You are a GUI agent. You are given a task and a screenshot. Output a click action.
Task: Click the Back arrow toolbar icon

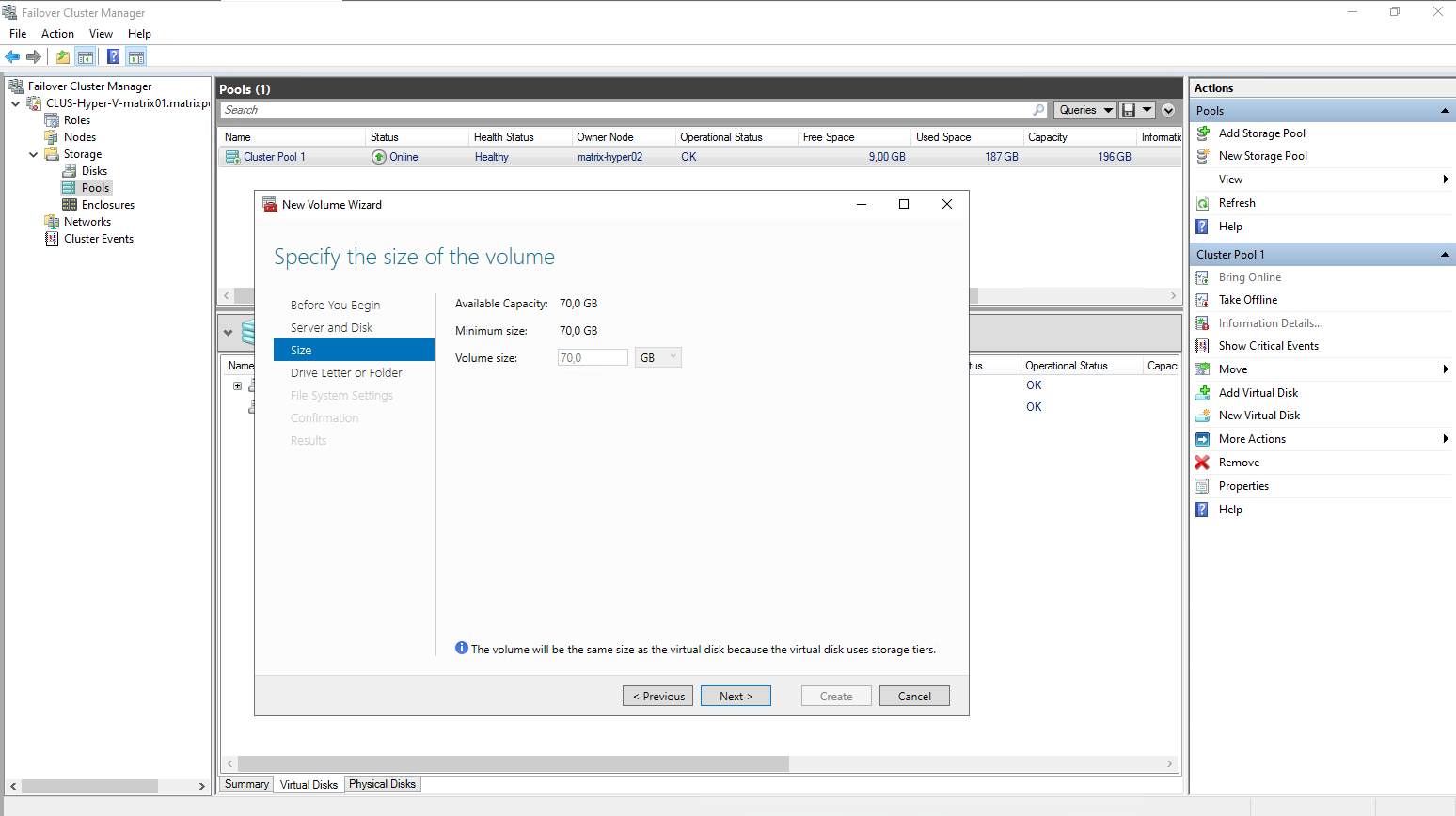tap(12, 56)
